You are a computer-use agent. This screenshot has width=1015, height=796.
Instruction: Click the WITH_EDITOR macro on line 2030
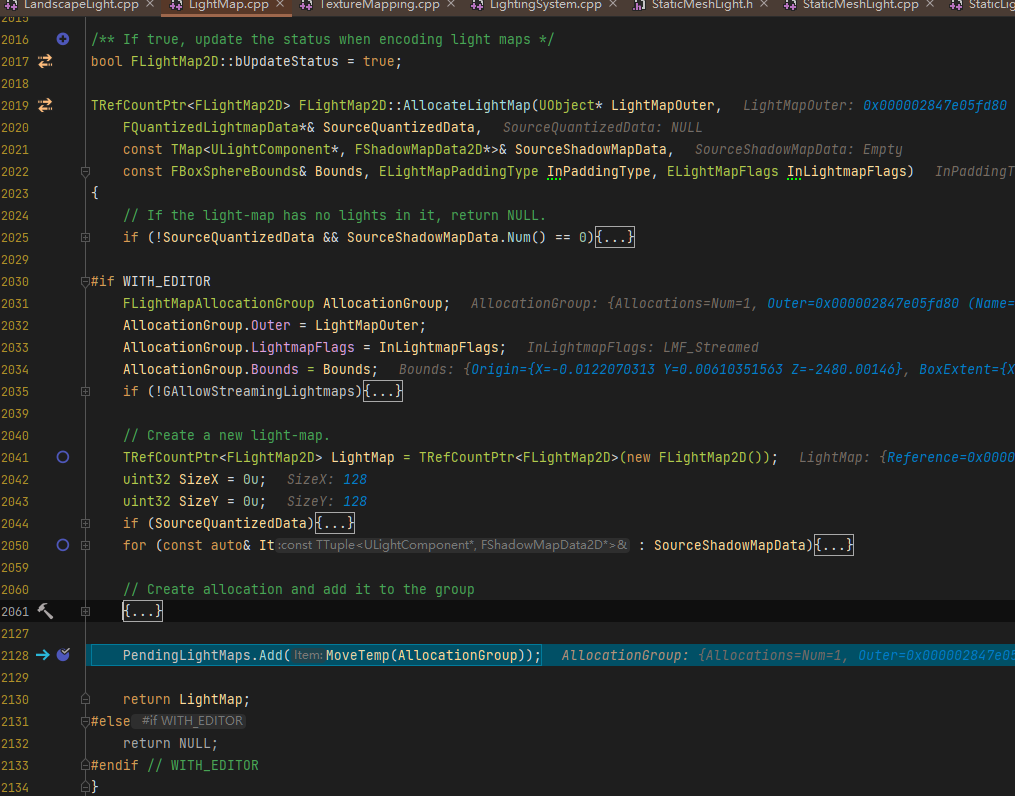[166, 281]
